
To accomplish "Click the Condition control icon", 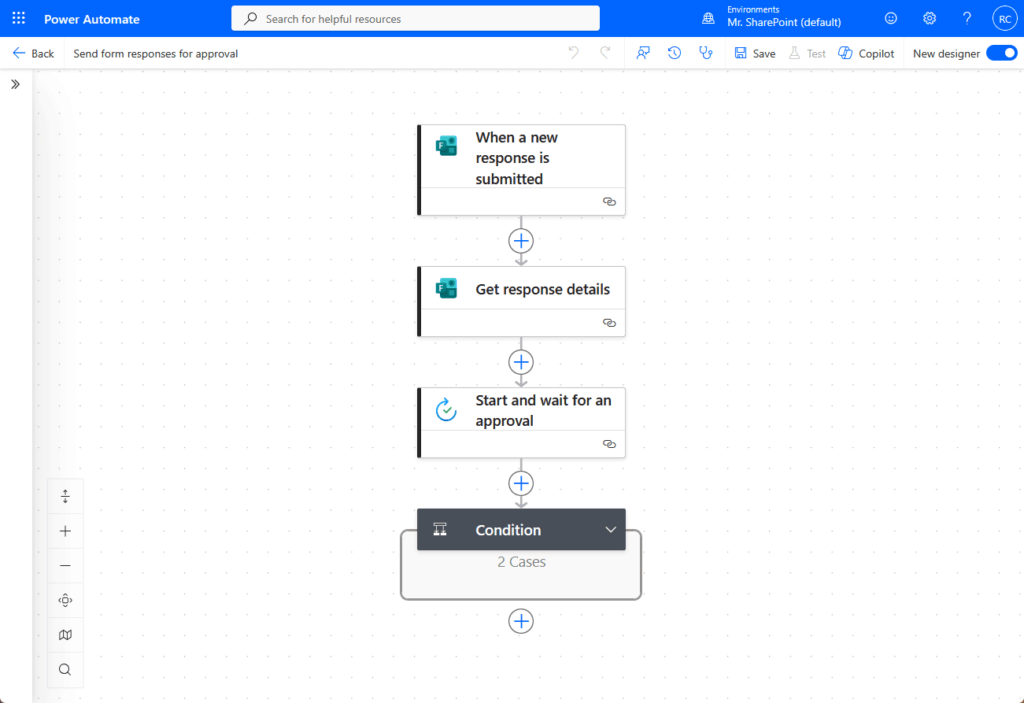I will pyautogui.click(x=440, y=529).
